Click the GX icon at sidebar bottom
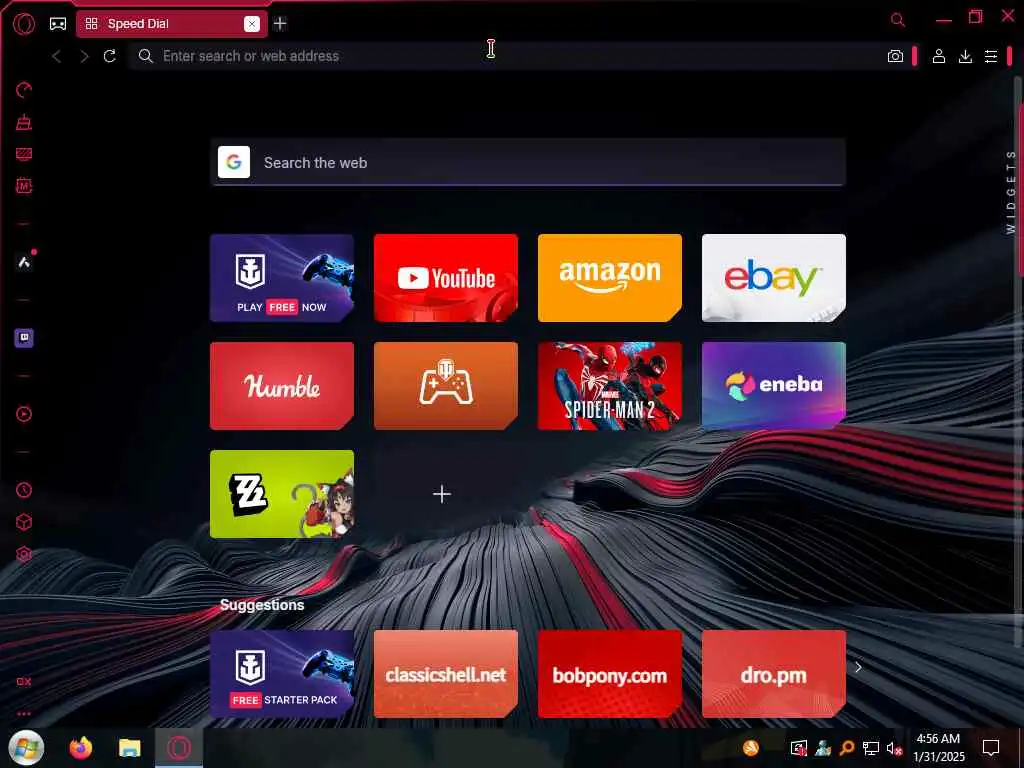Viewport: 1024px width, 768px height. pyautogui.click(x=24, y=681)
